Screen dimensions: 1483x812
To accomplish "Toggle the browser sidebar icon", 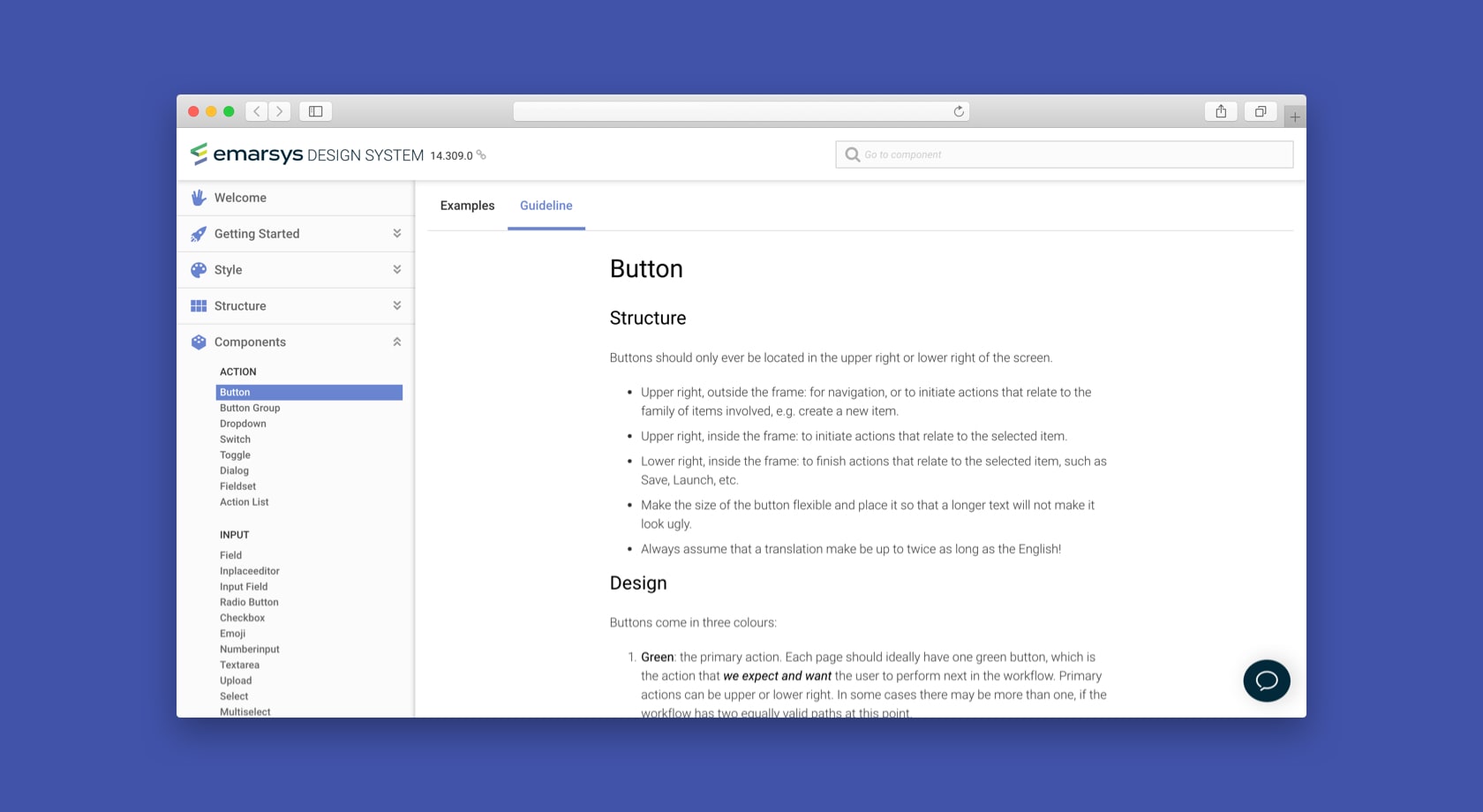I will [x=315, y=111].
